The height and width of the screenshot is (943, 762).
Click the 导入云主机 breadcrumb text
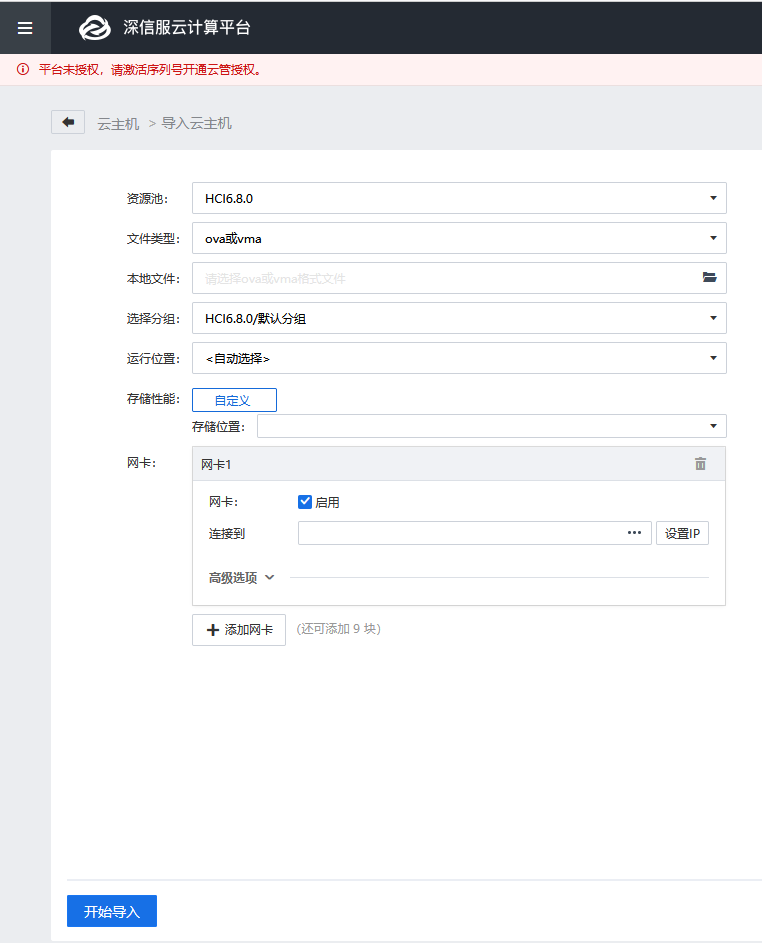click(x=197, y=123)
